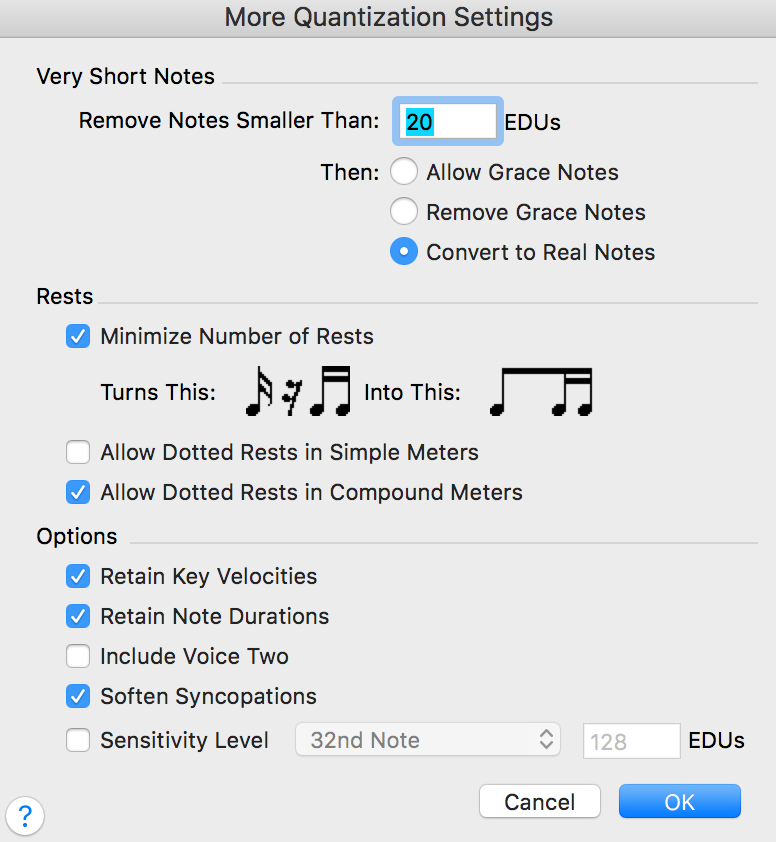
Task: Enable the Include Voice Two option
Action: tap(78, 656)
